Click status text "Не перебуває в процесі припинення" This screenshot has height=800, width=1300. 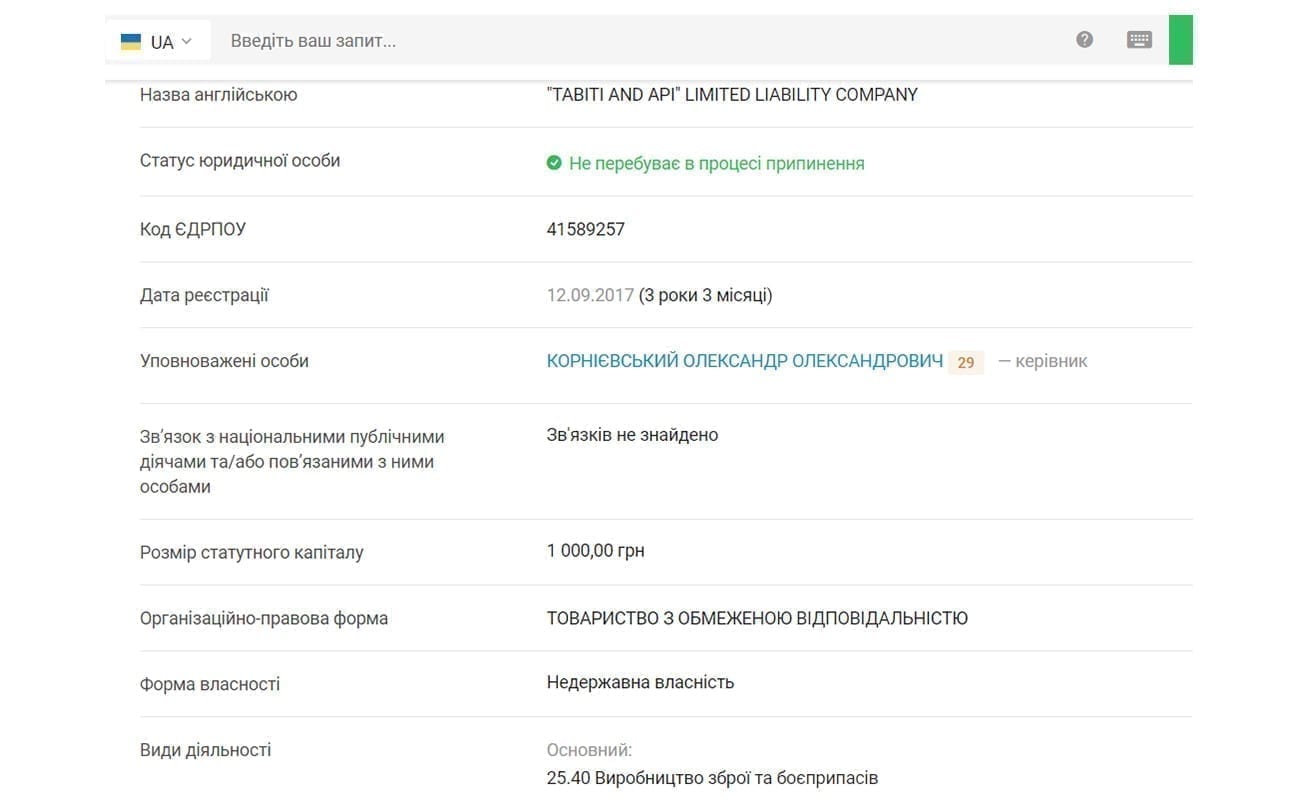(x=717, y=163)
